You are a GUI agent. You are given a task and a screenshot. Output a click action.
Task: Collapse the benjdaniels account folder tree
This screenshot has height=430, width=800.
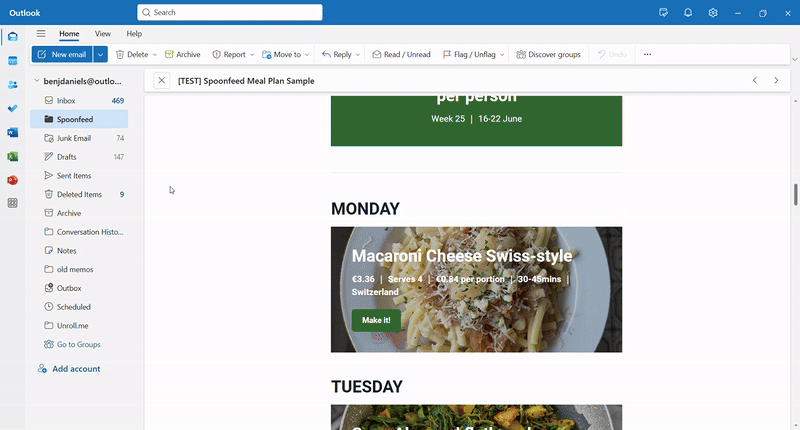[x=37, y=81]
